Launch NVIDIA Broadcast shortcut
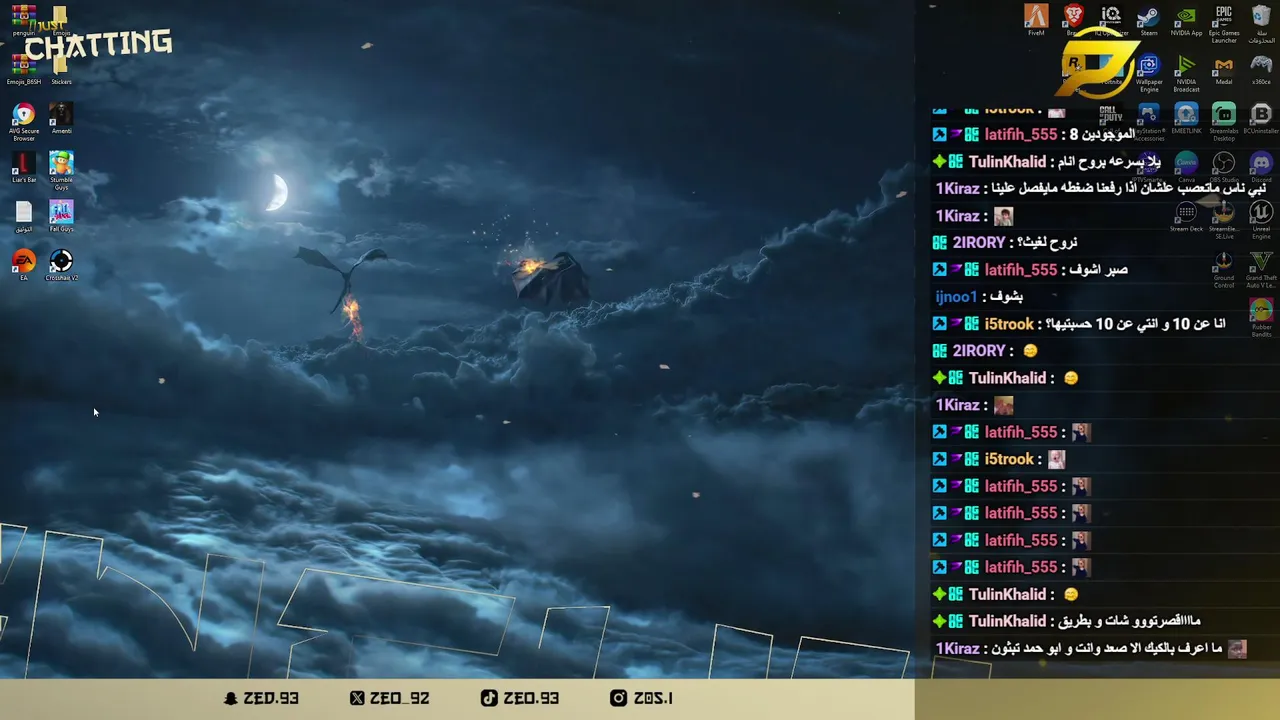The image size is (1280, 720). click(x=1186, y=72)
